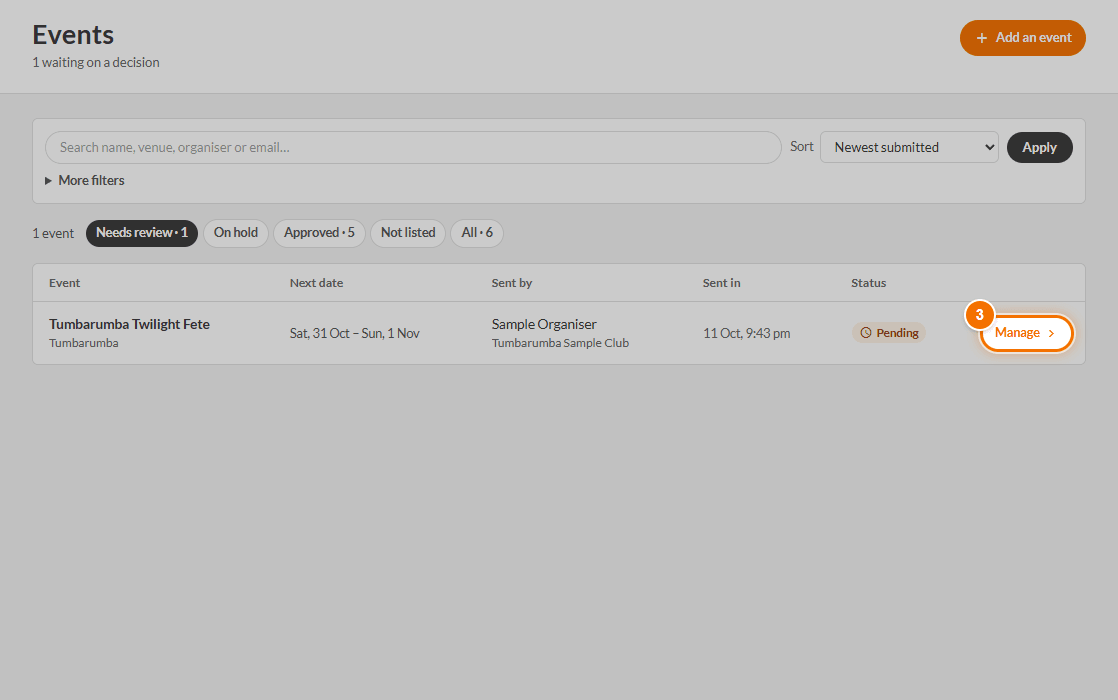Click the clock icon in Pending badge
This screenshot has width=1118, height=700.
click(866, 333)
